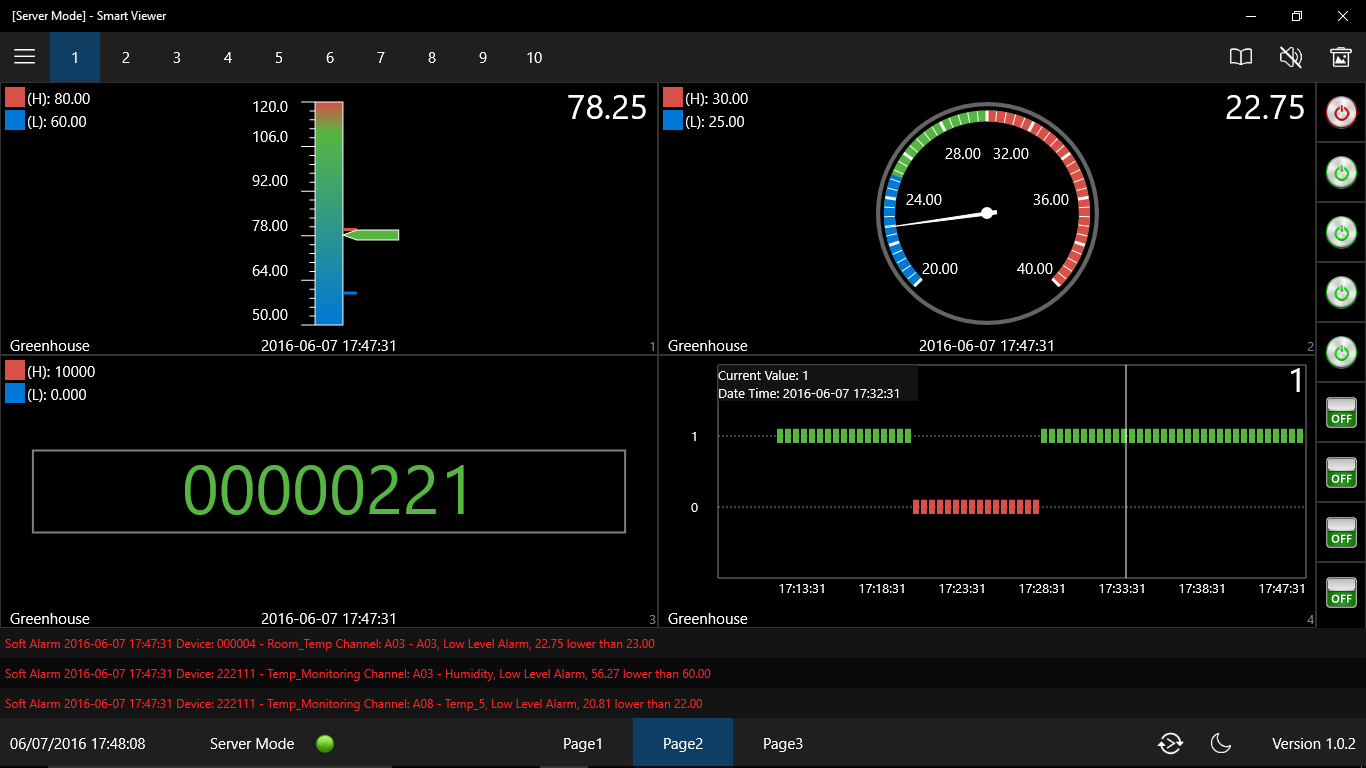Switch to Page1

[583, 743]
